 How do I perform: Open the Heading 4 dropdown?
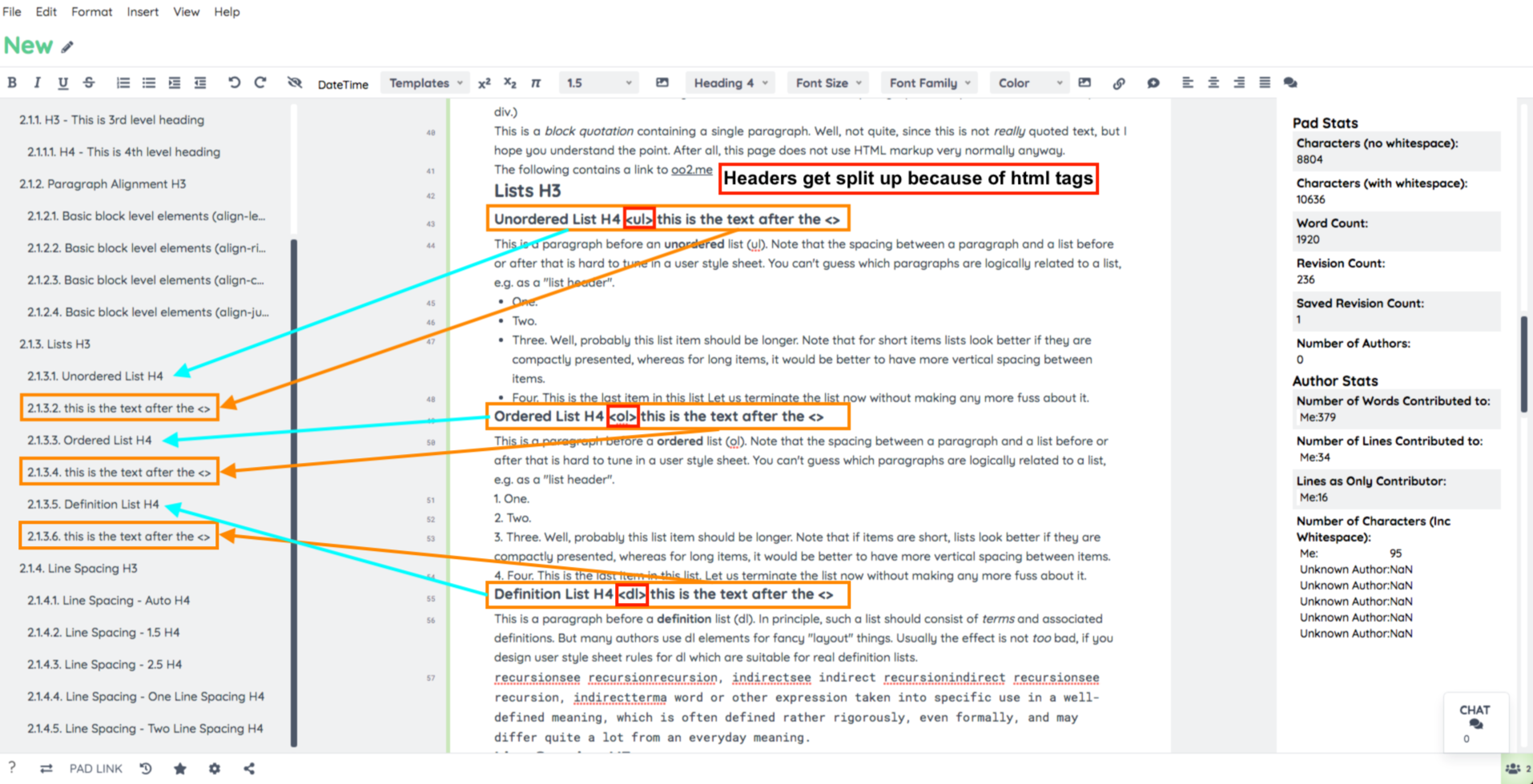[729, 82]
